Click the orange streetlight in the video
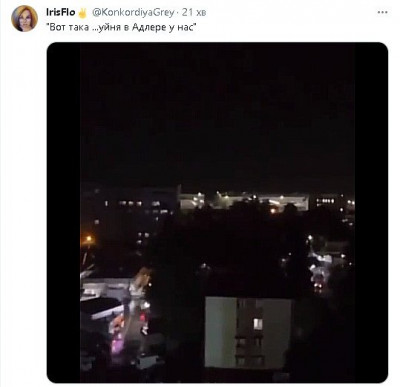This screenshot has height=387, width=400. [88, 239]
